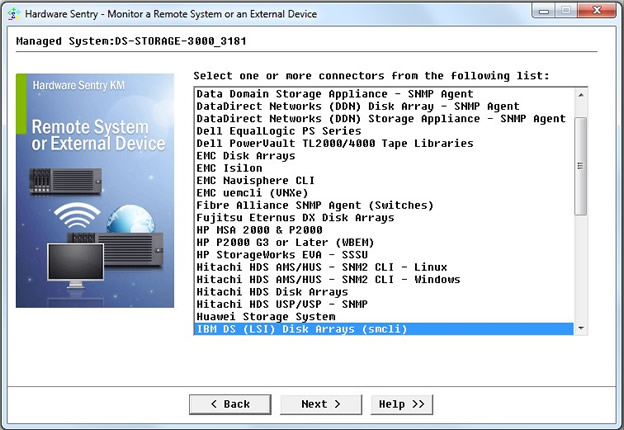624x430 pixels.
Task: Pick Fujitsu Eternus DX Disk Arrays
Action: (x=294, y=217)
